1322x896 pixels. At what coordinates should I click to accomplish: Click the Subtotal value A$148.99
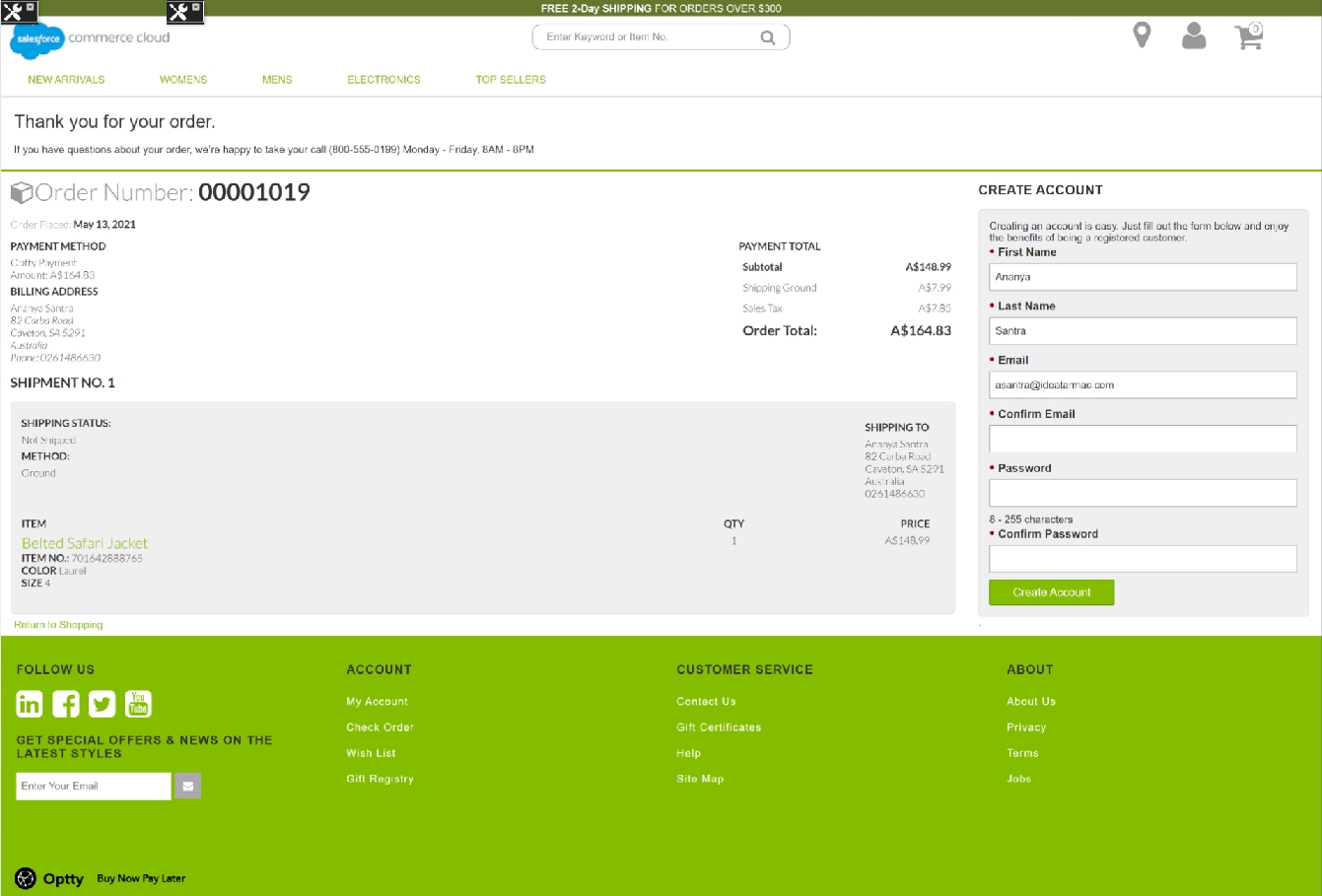point(929,267)
